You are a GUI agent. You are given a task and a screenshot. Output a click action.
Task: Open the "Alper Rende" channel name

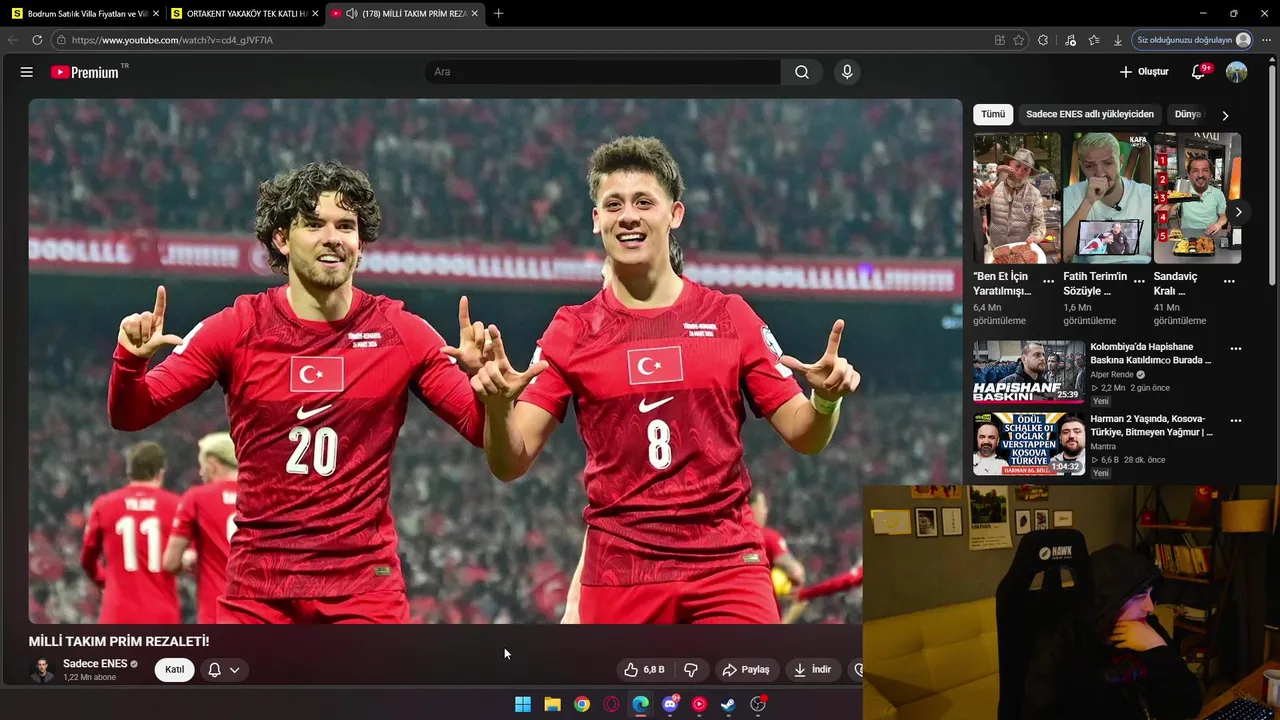pyautogui.click(x=1111, y=375)
